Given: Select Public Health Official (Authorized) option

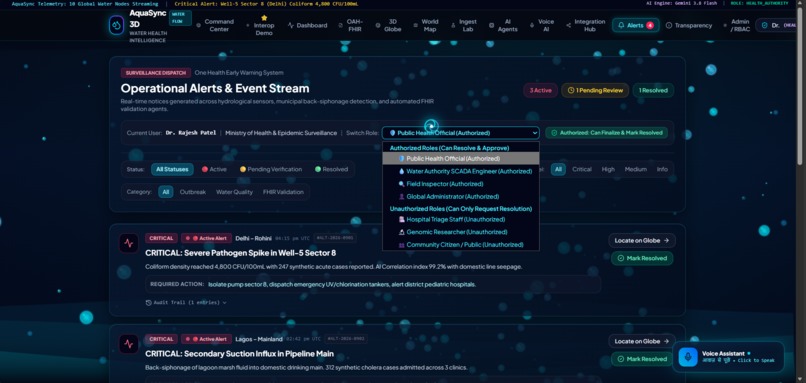Looking at the screenshot, I should click(461, 158).
